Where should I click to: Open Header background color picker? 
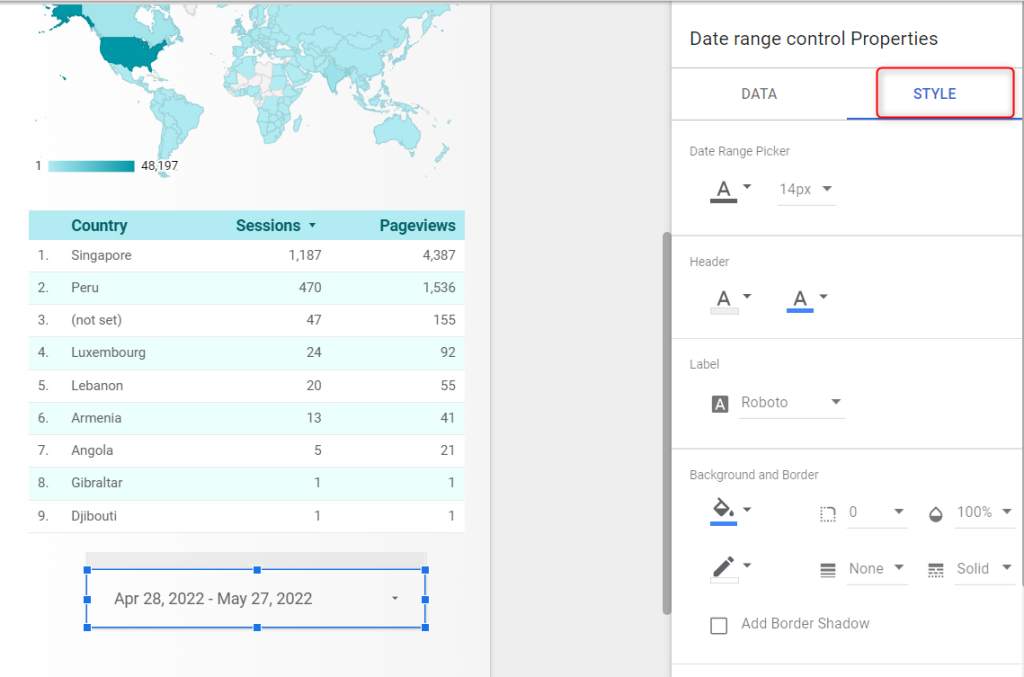tap(730, 300)
